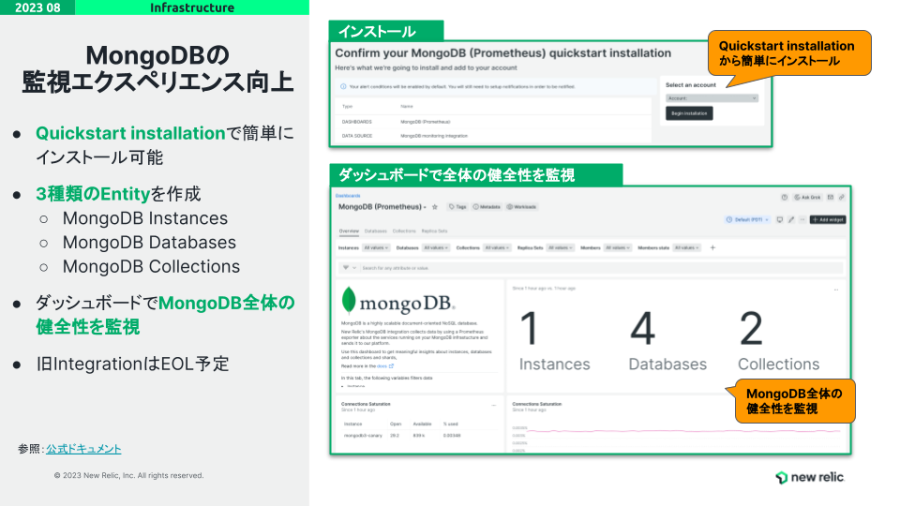This screenshot has height=506, width=900.
Task: Follow the docs link in the MongoDB description
Action: [x=382, y=366]
